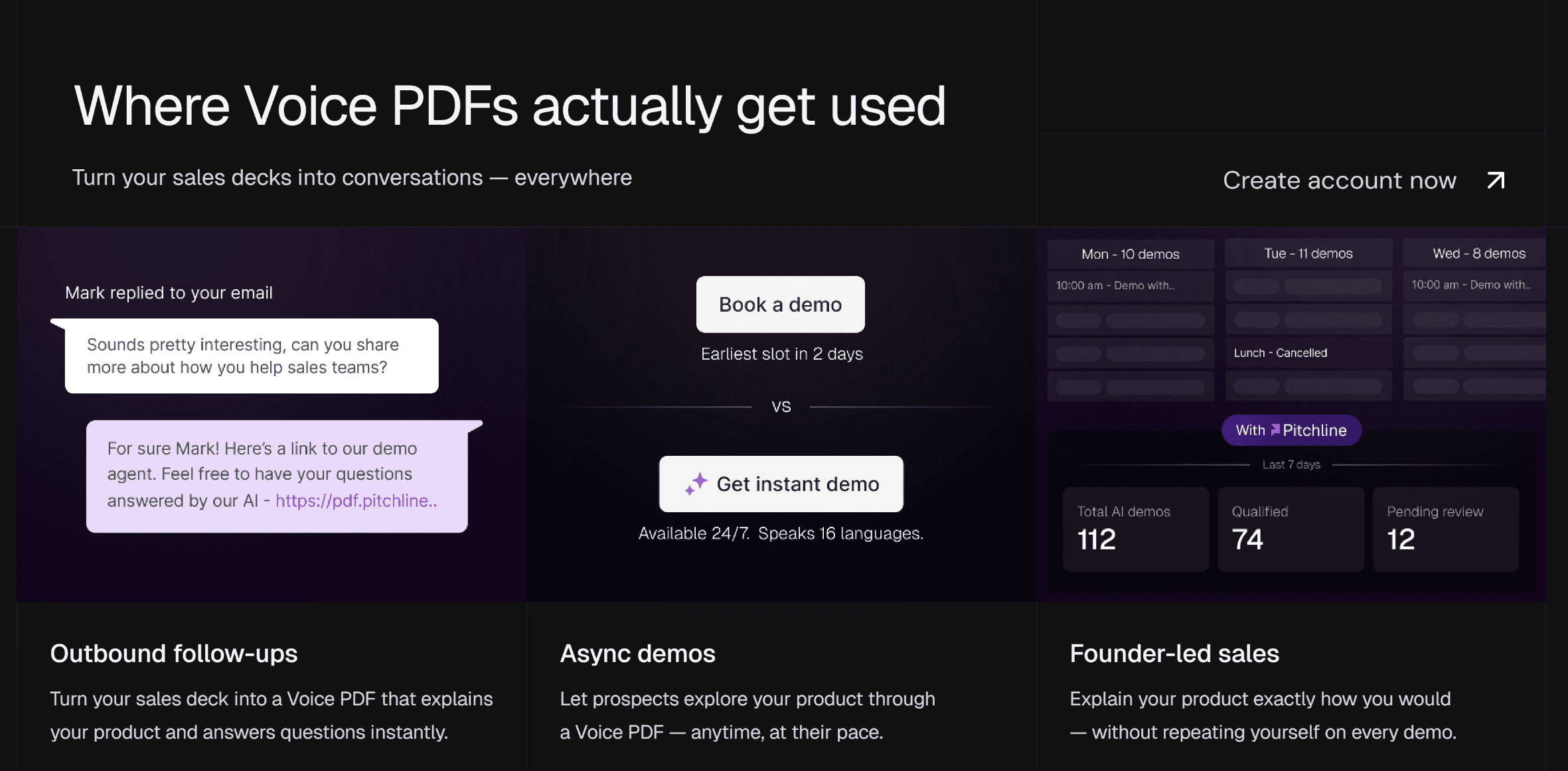Click the Total AI demos 112 card
The height and width of the screenshot is (771, 1568).
1135,529
